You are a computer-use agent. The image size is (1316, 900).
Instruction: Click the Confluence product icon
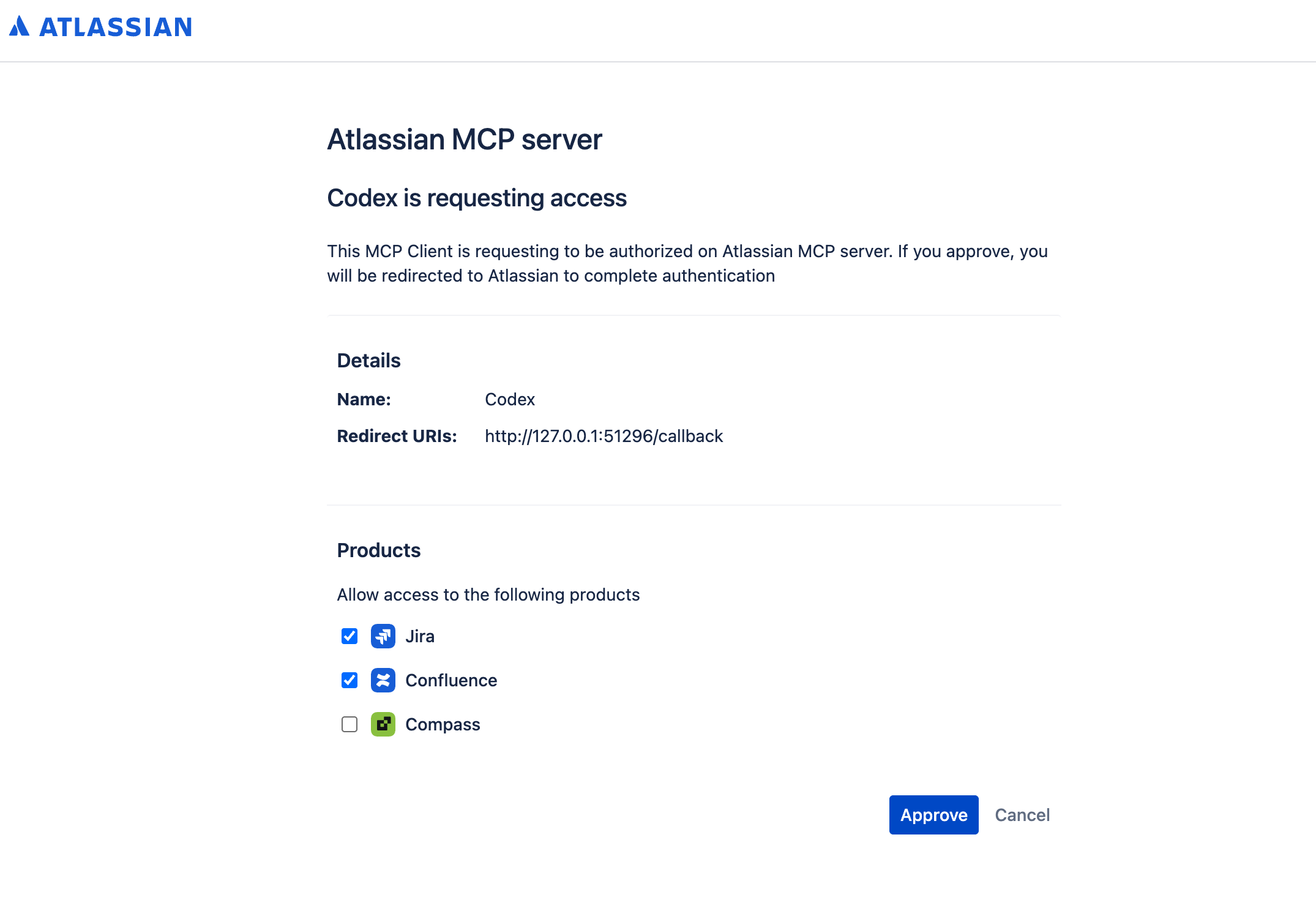point(383,680)
